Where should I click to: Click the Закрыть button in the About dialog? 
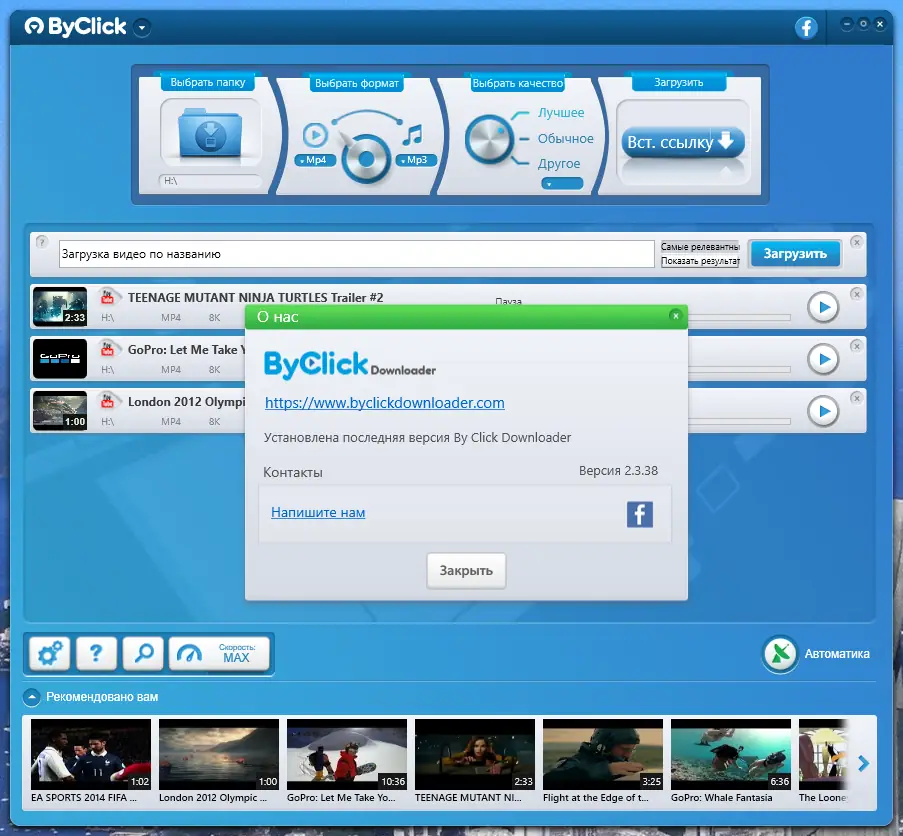click(465, 570)
